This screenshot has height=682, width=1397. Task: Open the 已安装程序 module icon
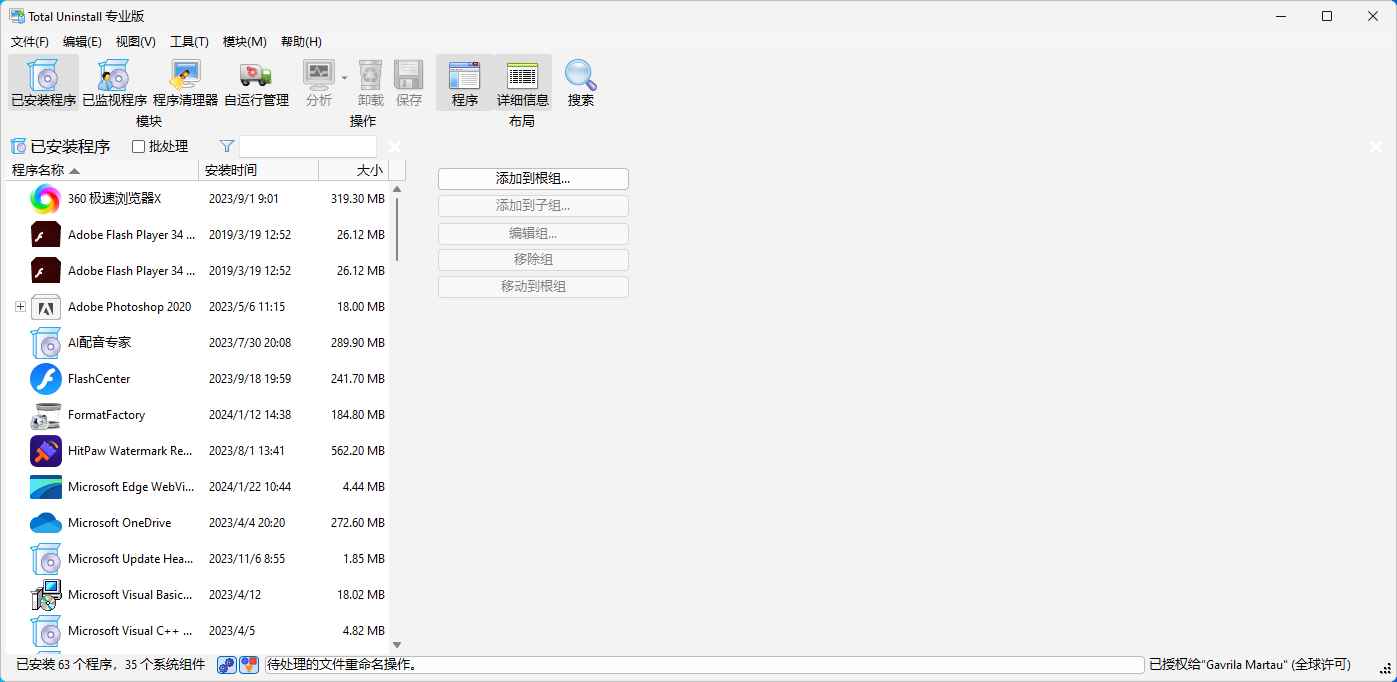tap(42, 80)
